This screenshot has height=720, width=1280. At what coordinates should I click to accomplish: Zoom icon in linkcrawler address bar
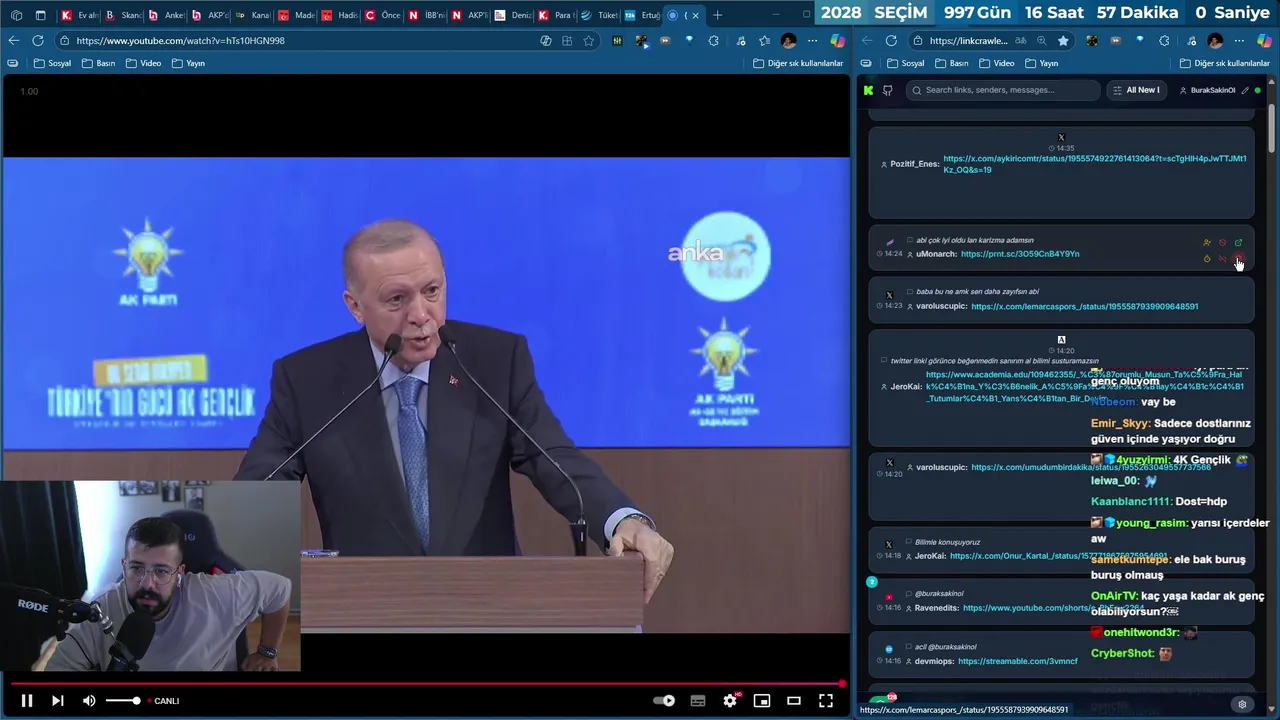[1041, 41]
